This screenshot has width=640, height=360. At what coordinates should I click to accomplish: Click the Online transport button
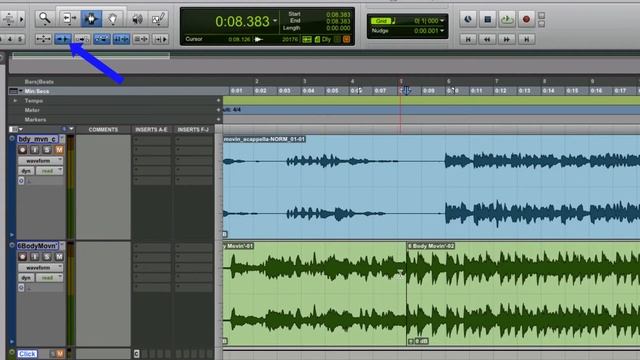[x=468, y=19]
